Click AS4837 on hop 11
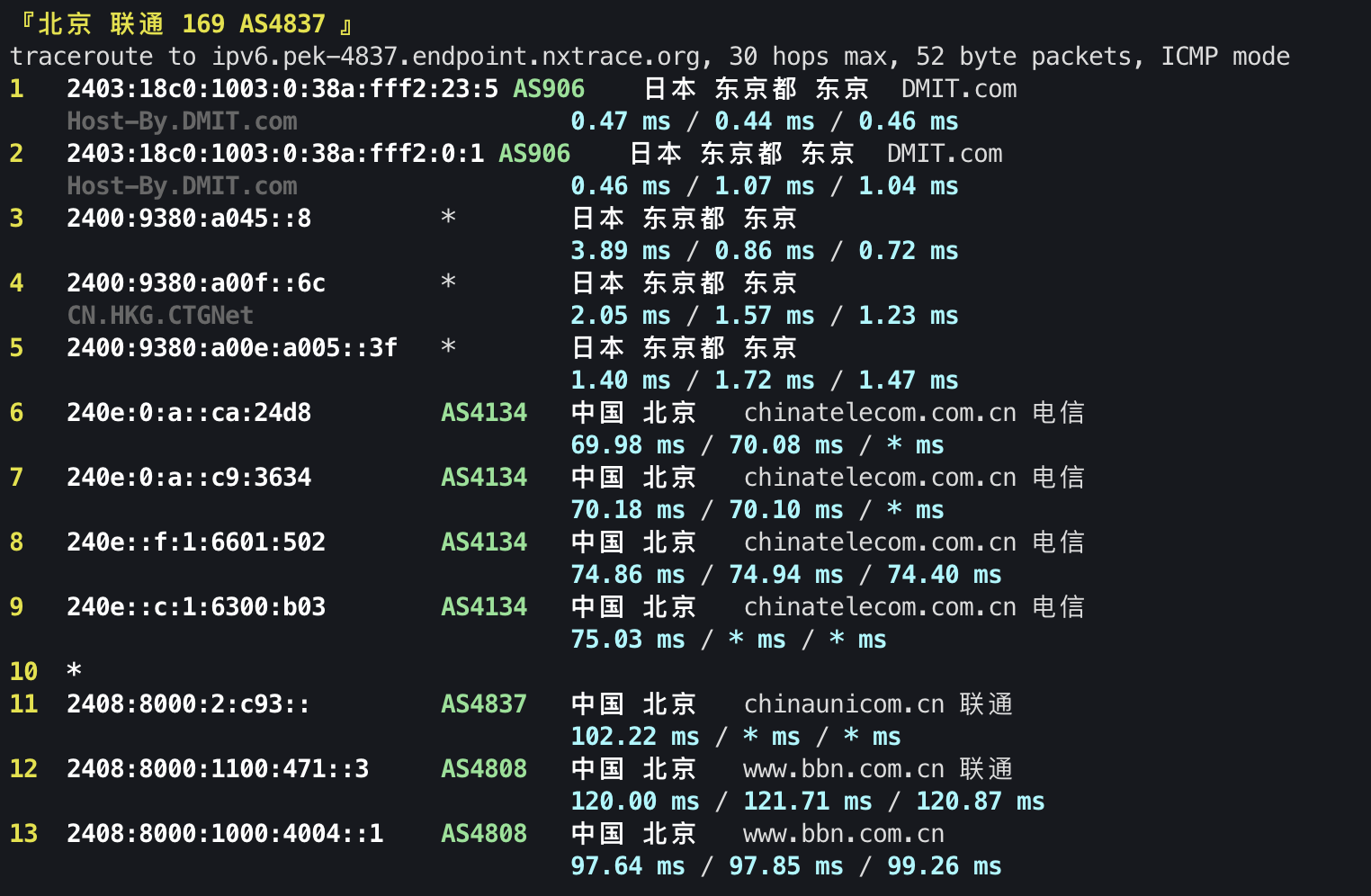Image resolution: width=1371 pixels, height=896 pixels. [x=483, y=703]
